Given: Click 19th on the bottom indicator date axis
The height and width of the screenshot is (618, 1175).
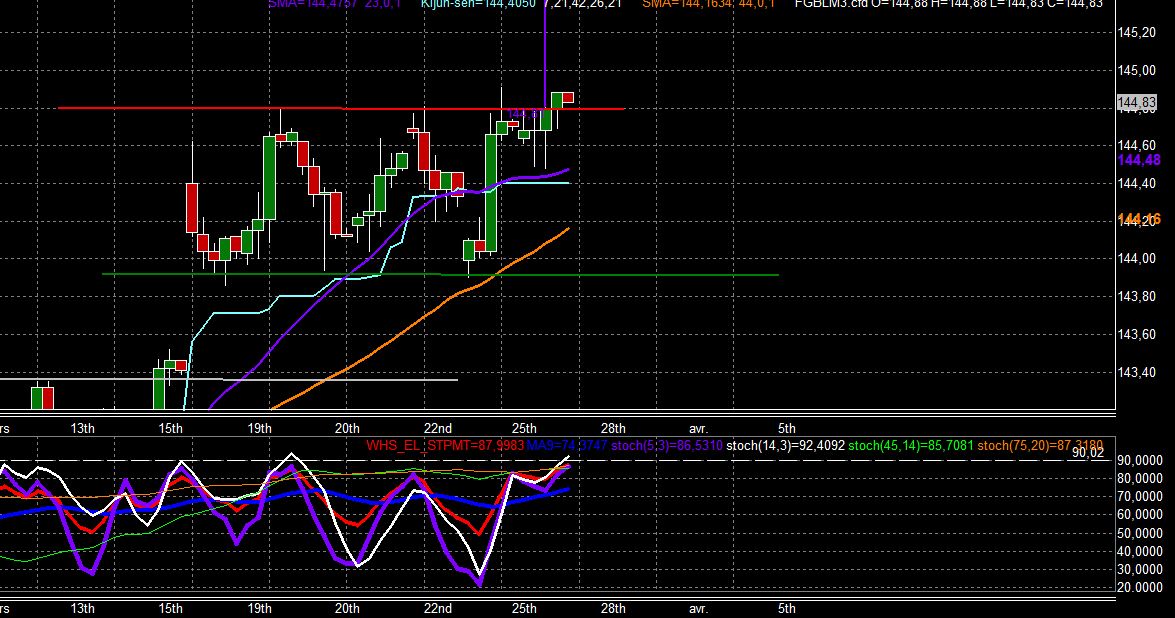Looking at the screenshot, I should tap(259, 608).
